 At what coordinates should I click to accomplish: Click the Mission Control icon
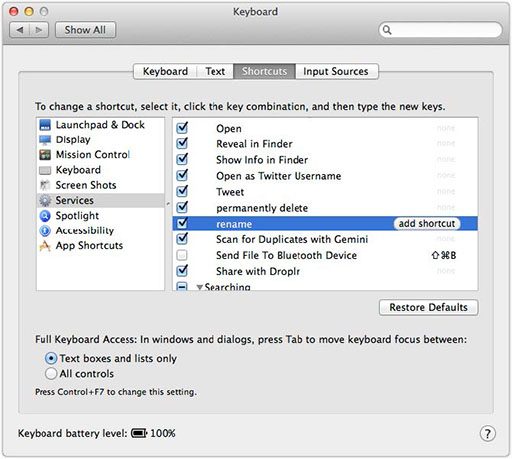pyautogui.click(x=45, y=155)
